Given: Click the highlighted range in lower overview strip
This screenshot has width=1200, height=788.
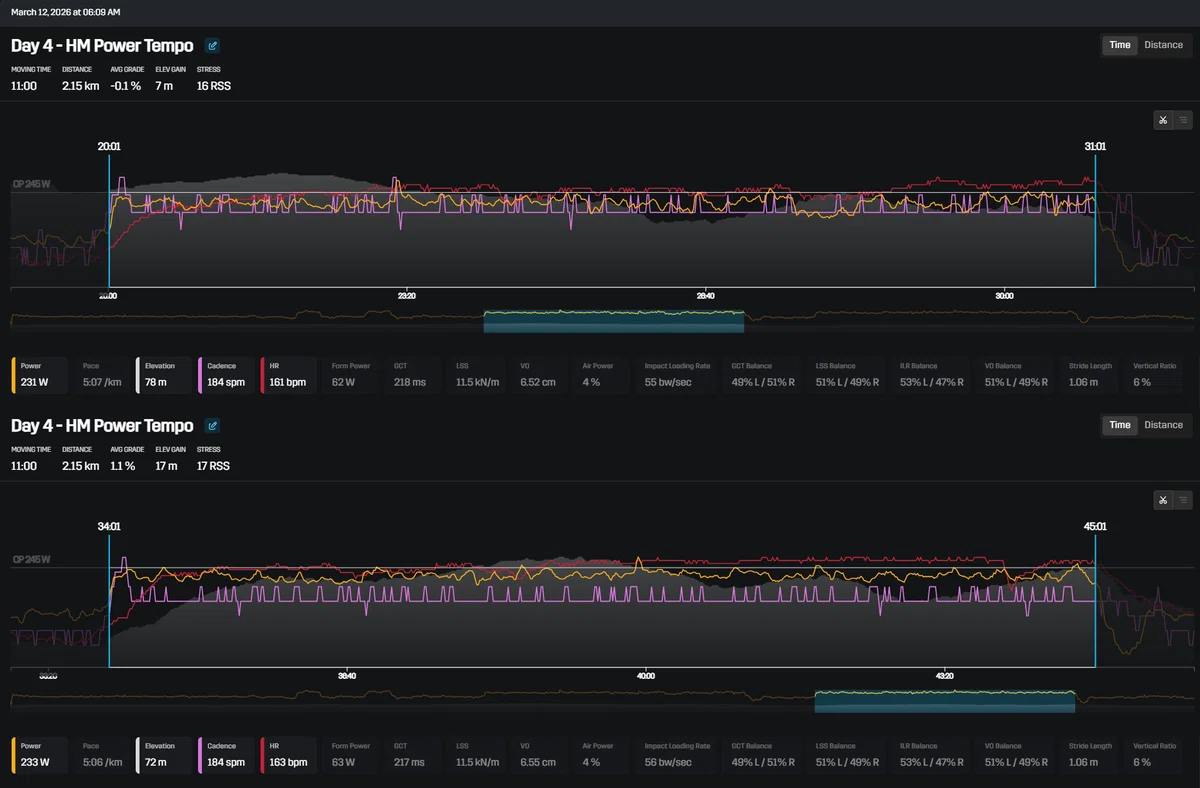Looking at the screenshot, I should [x=945, y=701].
